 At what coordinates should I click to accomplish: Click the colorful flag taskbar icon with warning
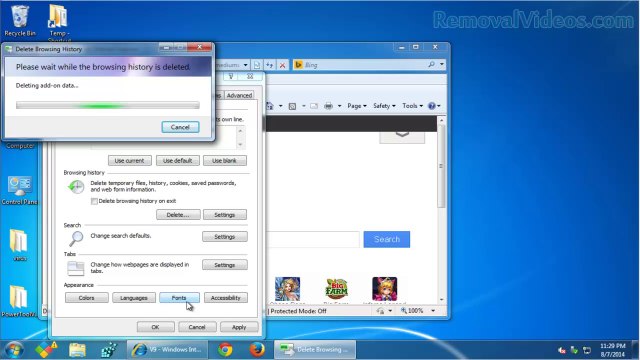coord(46,350)
